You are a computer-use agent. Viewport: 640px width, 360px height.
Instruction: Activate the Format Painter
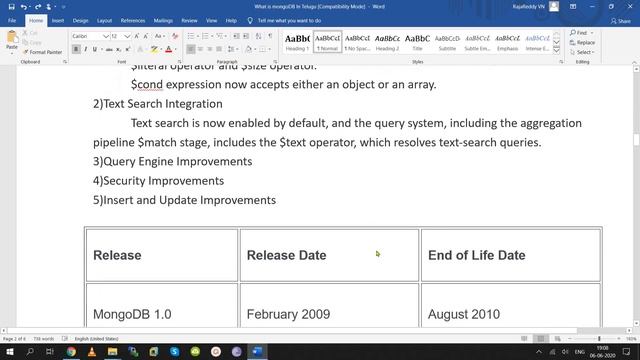click(x=42, y=52)
